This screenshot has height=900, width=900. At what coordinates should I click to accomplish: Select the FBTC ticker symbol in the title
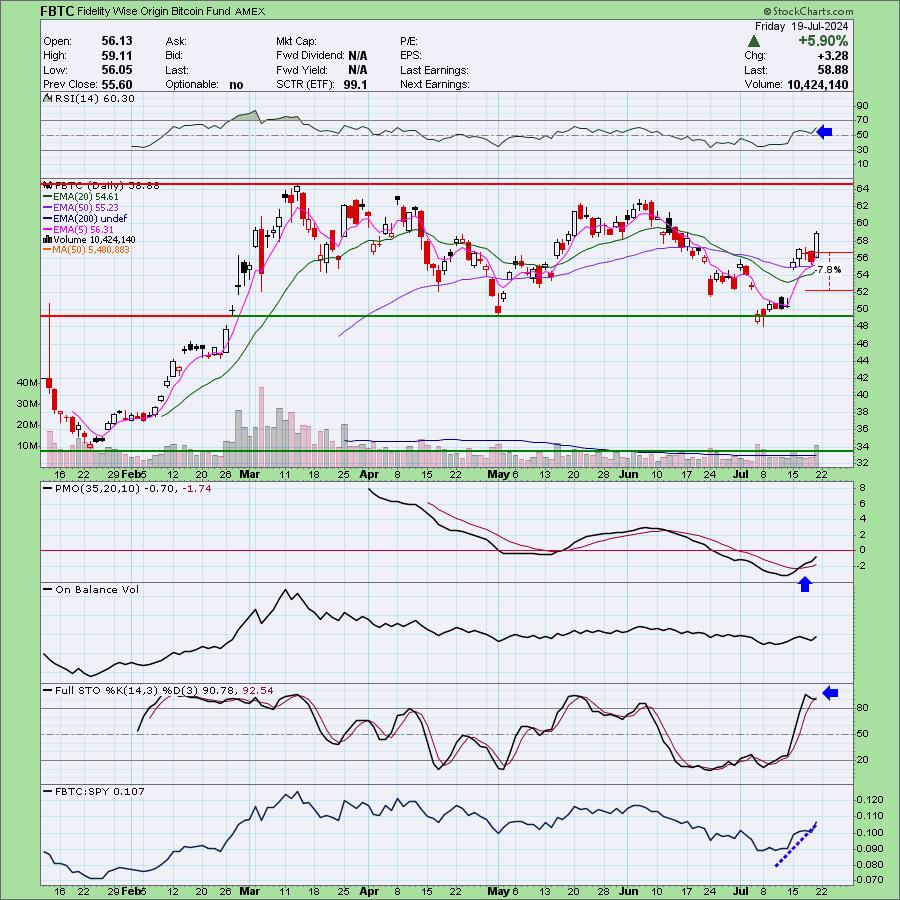tap(57, 10)
